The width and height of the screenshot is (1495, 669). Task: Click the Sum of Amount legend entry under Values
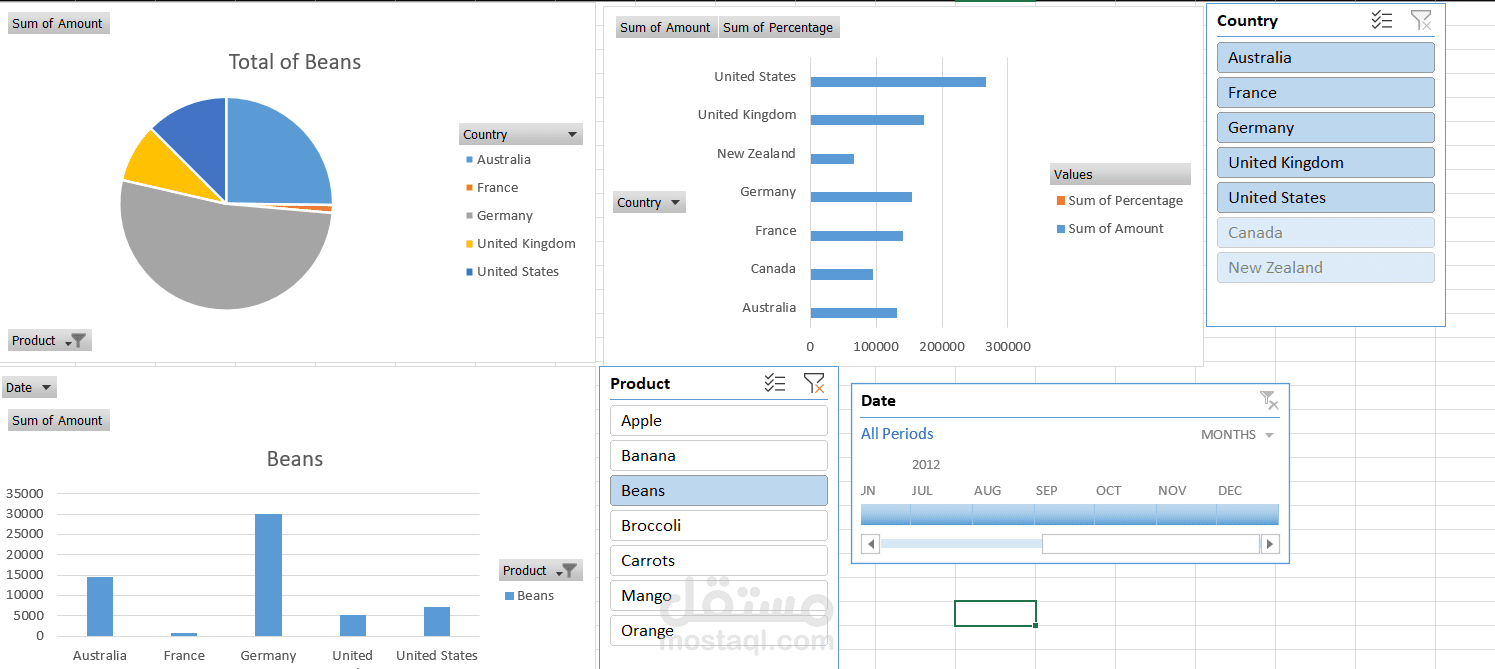1110,229
